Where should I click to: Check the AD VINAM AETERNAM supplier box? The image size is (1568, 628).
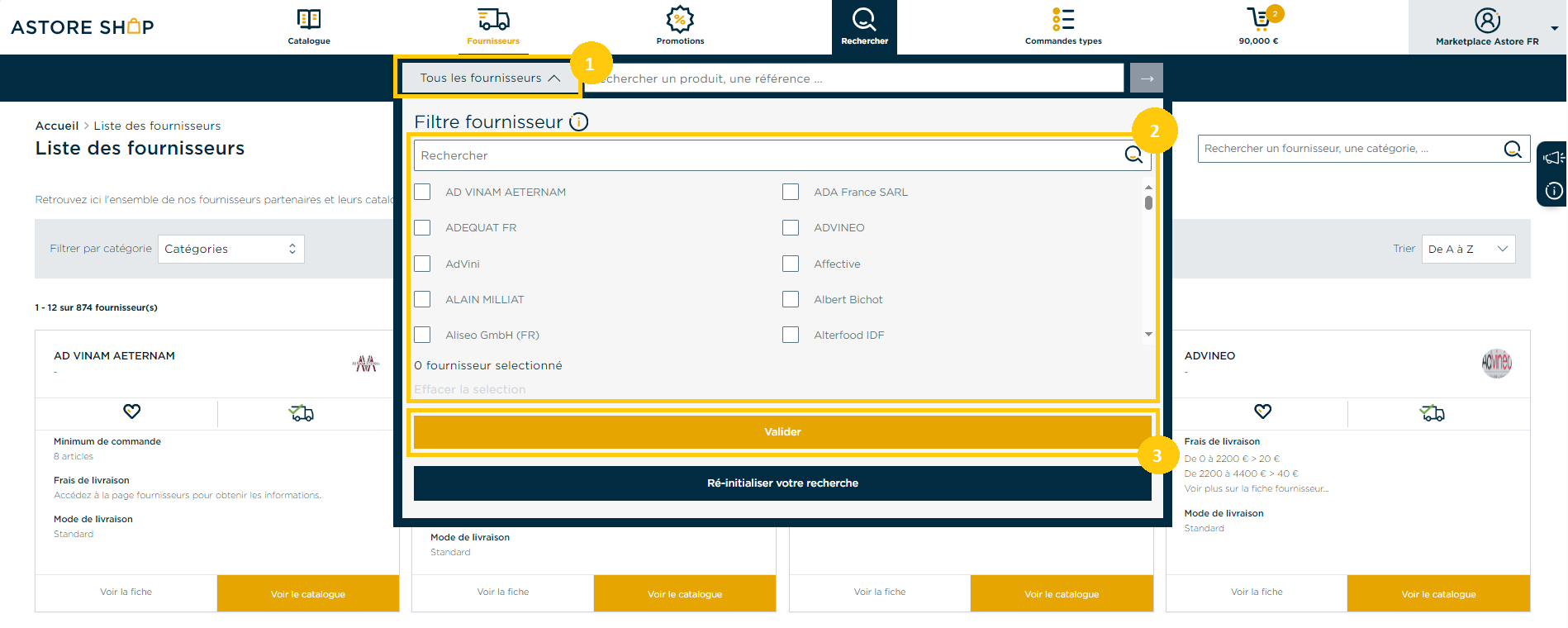click(x=422, y=192)
